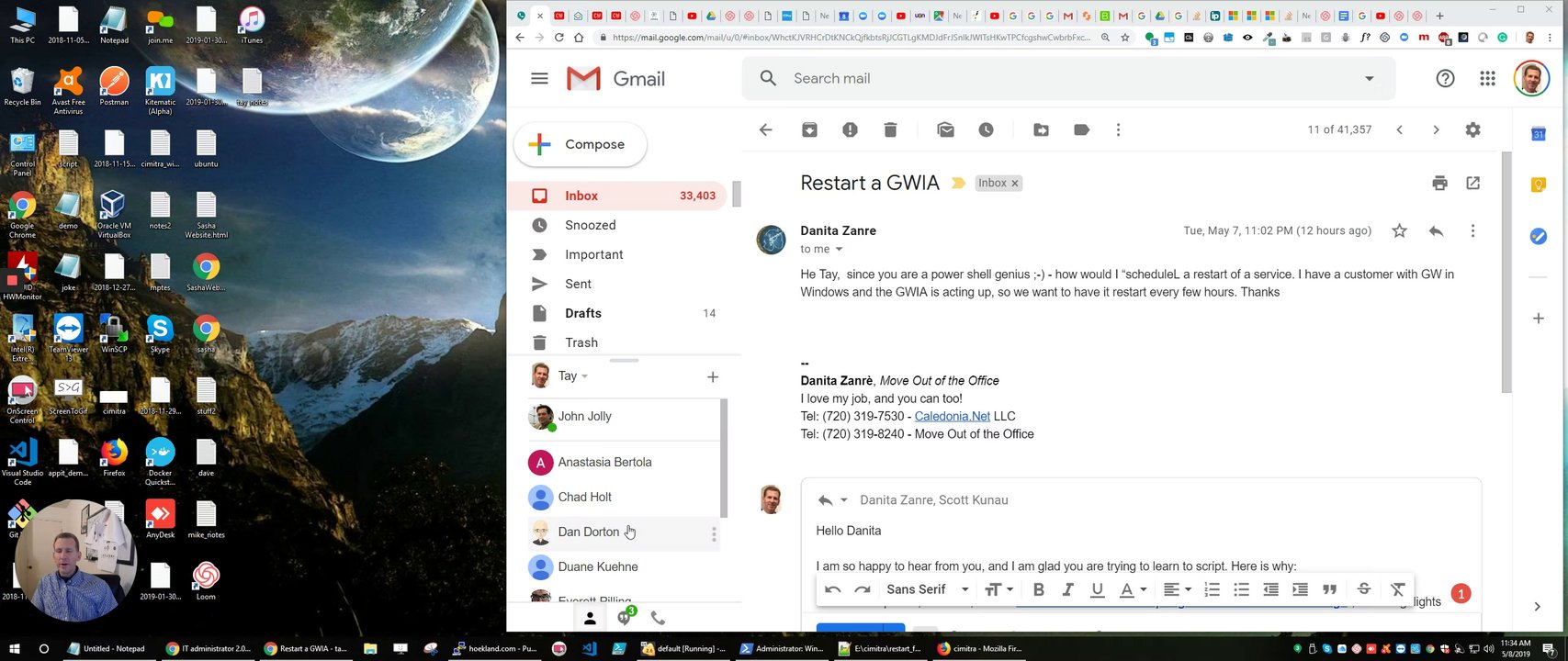This screenshot has width=1568, height=661.
Task: Open the Gmail settings gear
Action: (1472, 129)
